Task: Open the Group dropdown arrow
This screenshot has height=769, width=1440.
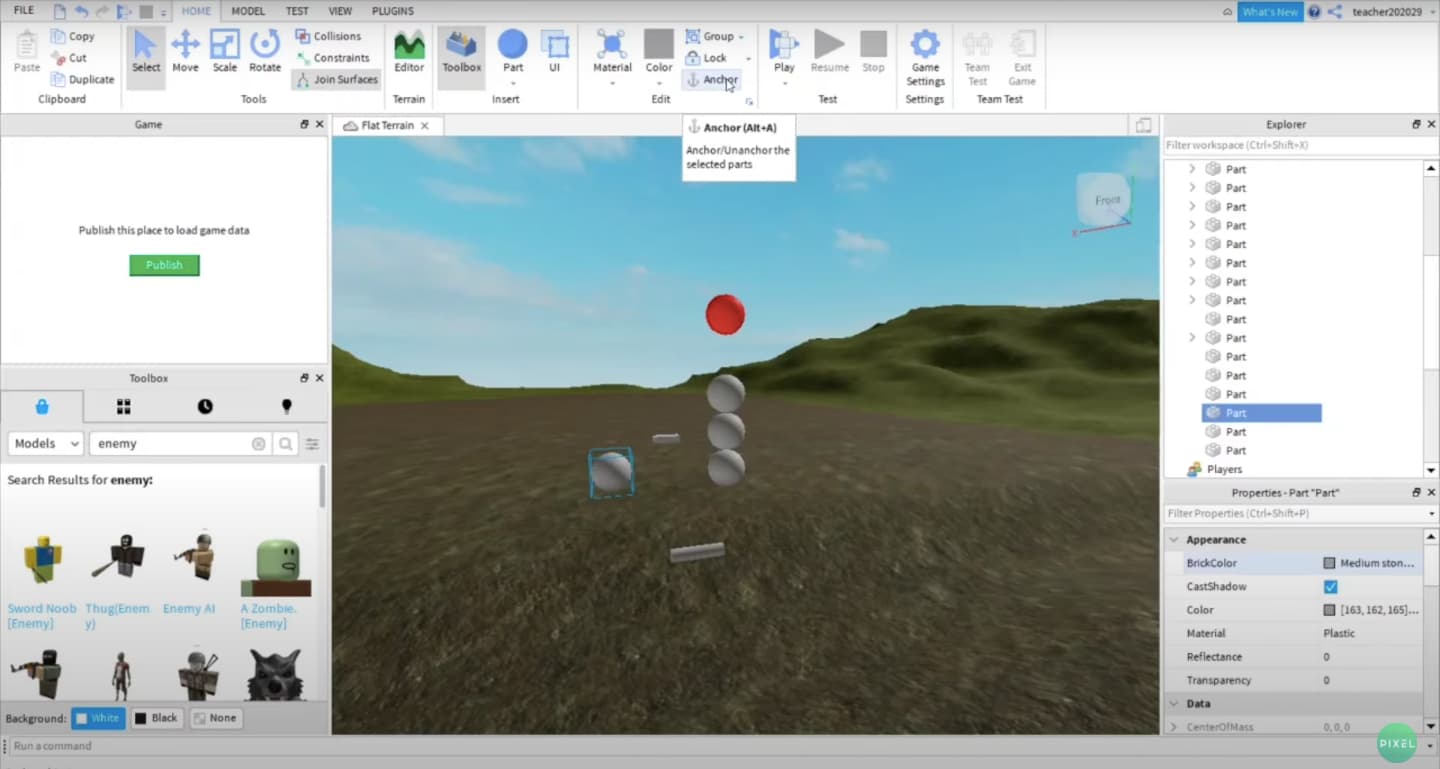Action: (741, 37)
